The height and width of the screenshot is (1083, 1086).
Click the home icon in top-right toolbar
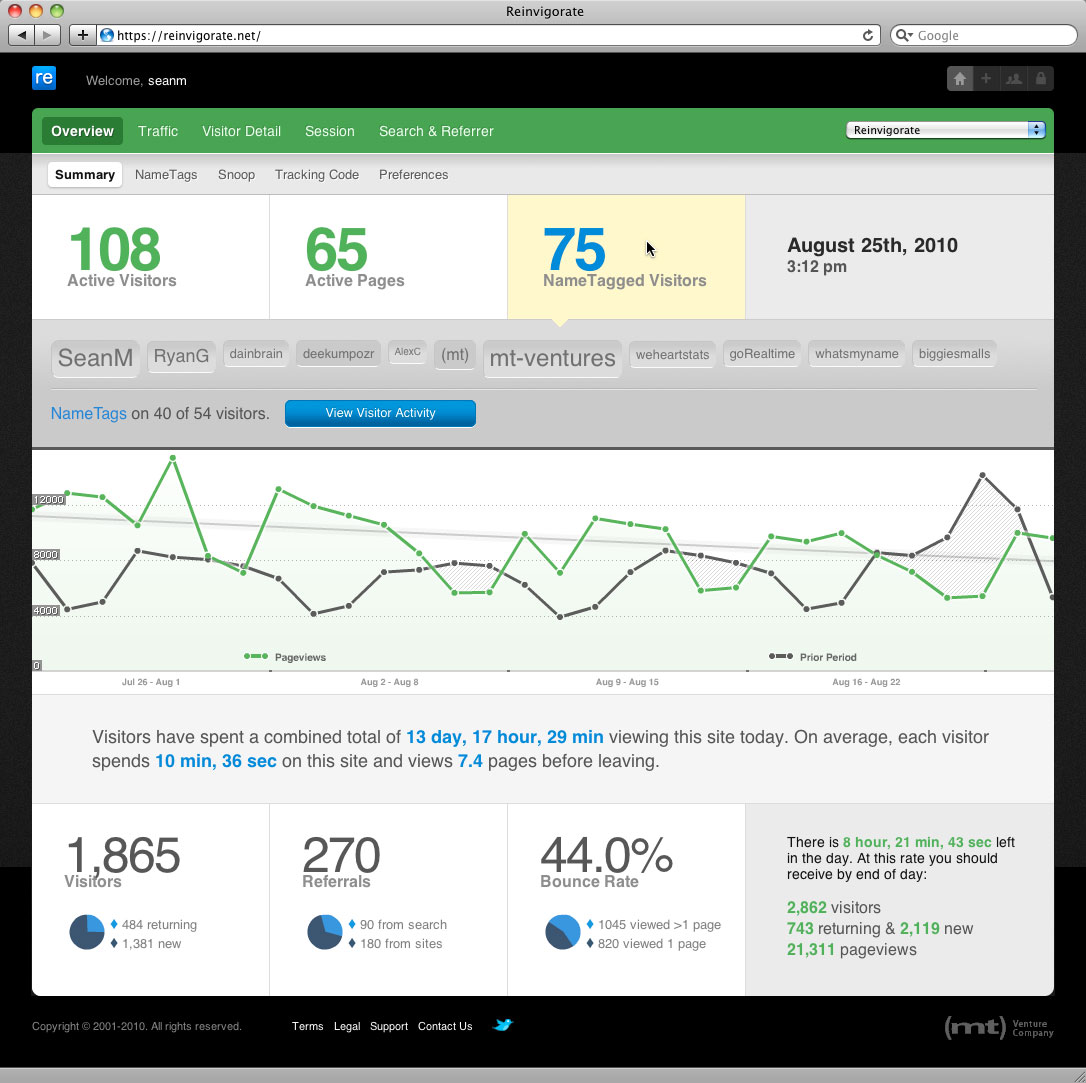pyautogui.click(x=960, y=79)
